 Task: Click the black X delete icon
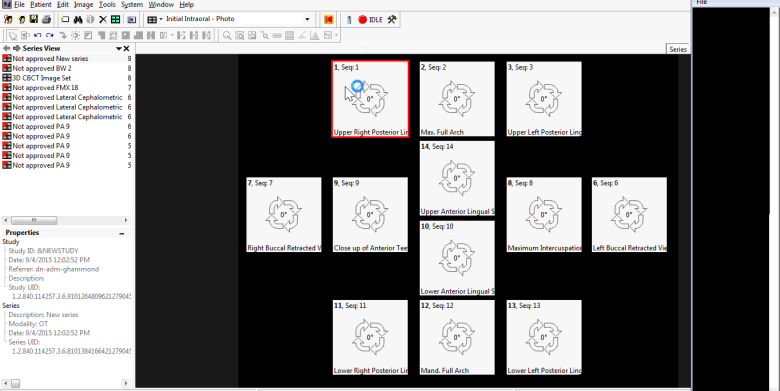tap(103, 19)
